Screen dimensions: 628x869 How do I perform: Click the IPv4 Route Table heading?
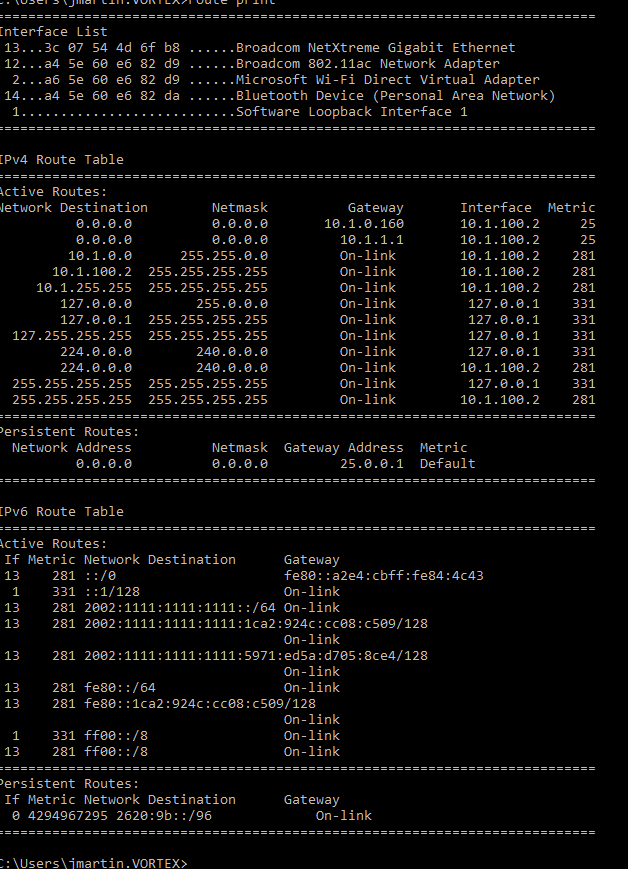tap(60, 160)
